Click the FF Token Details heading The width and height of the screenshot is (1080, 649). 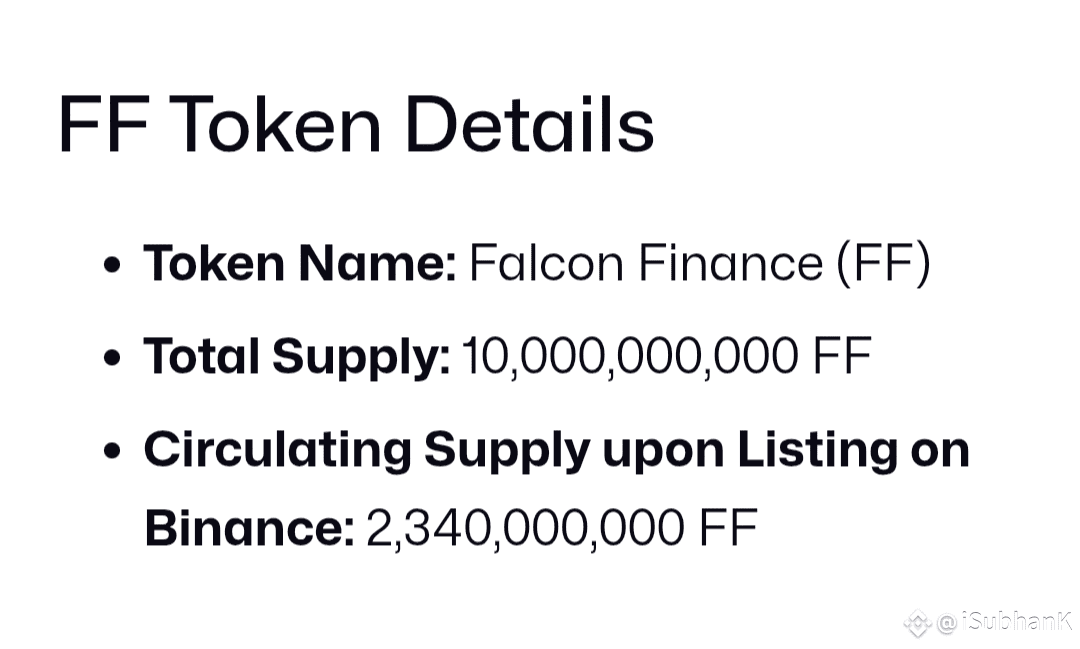(356, 124)
